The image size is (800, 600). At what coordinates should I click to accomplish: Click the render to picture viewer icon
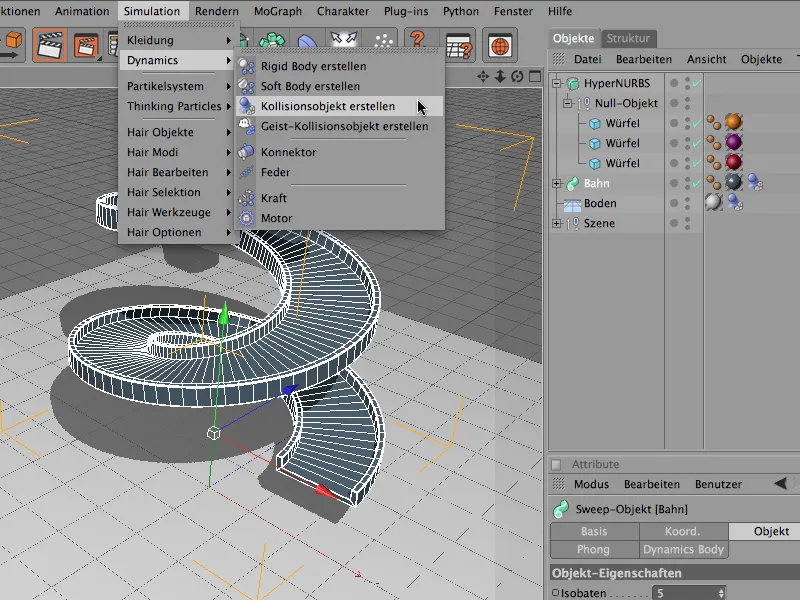tap(86, 46)
